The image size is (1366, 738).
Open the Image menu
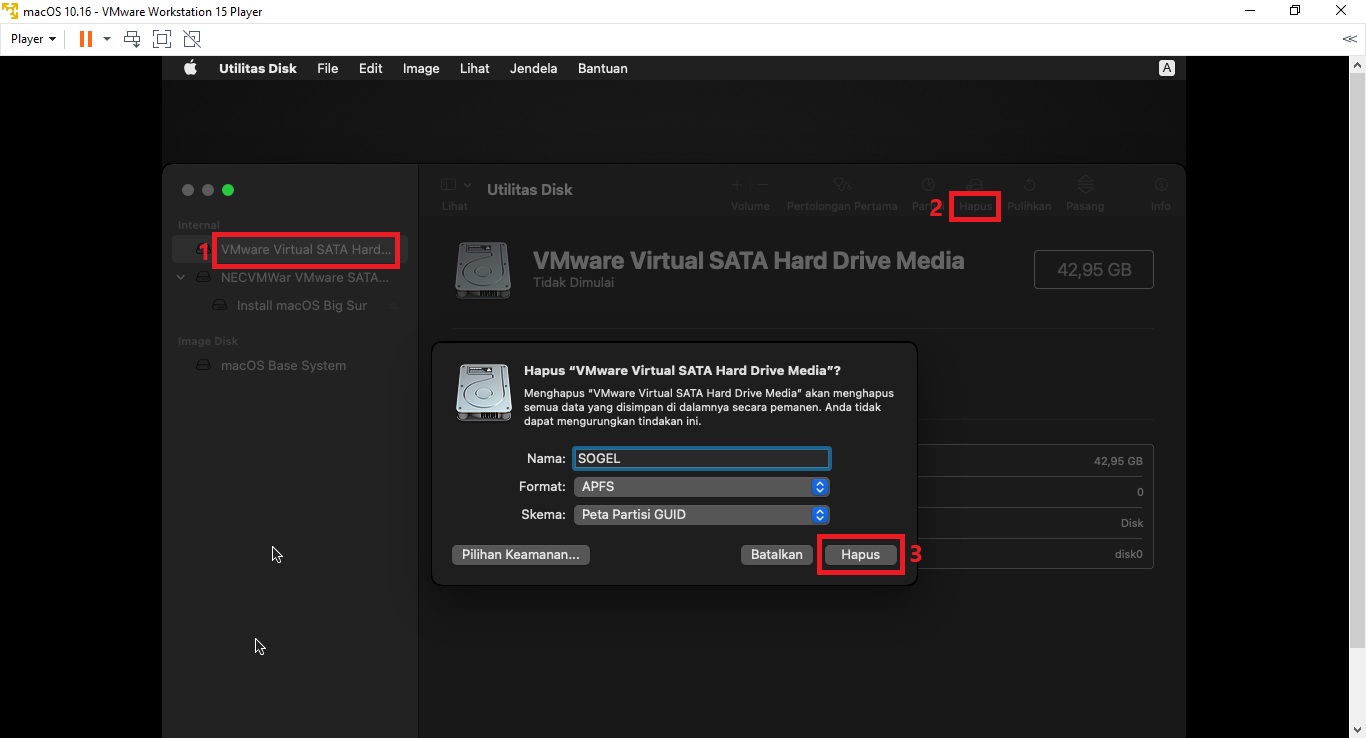(421, 68)
